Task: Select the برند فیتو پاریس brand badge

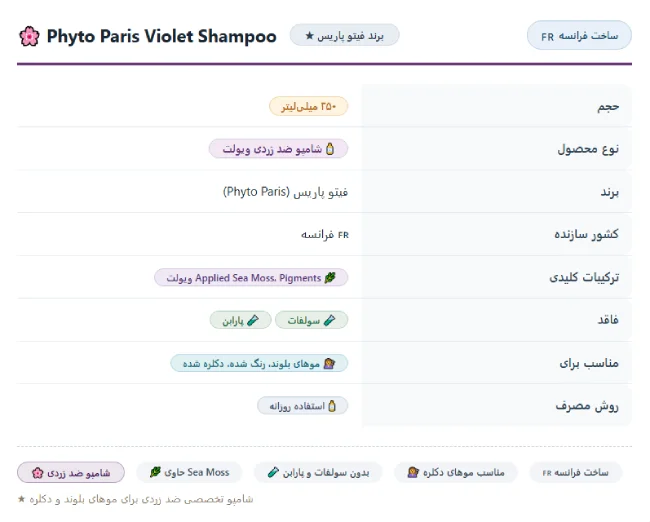Action: (344, 35)
